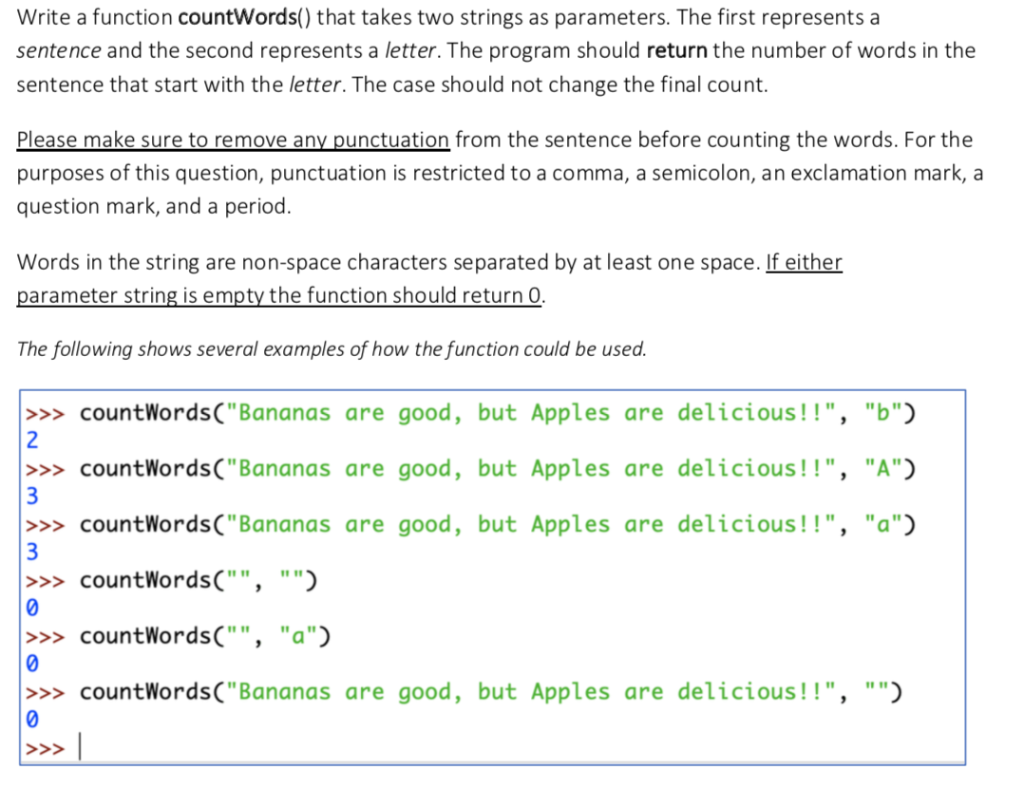Select the underlined punctuation removal instruction
Screen dimensions: 1024x788
click(x=232, y=139)
